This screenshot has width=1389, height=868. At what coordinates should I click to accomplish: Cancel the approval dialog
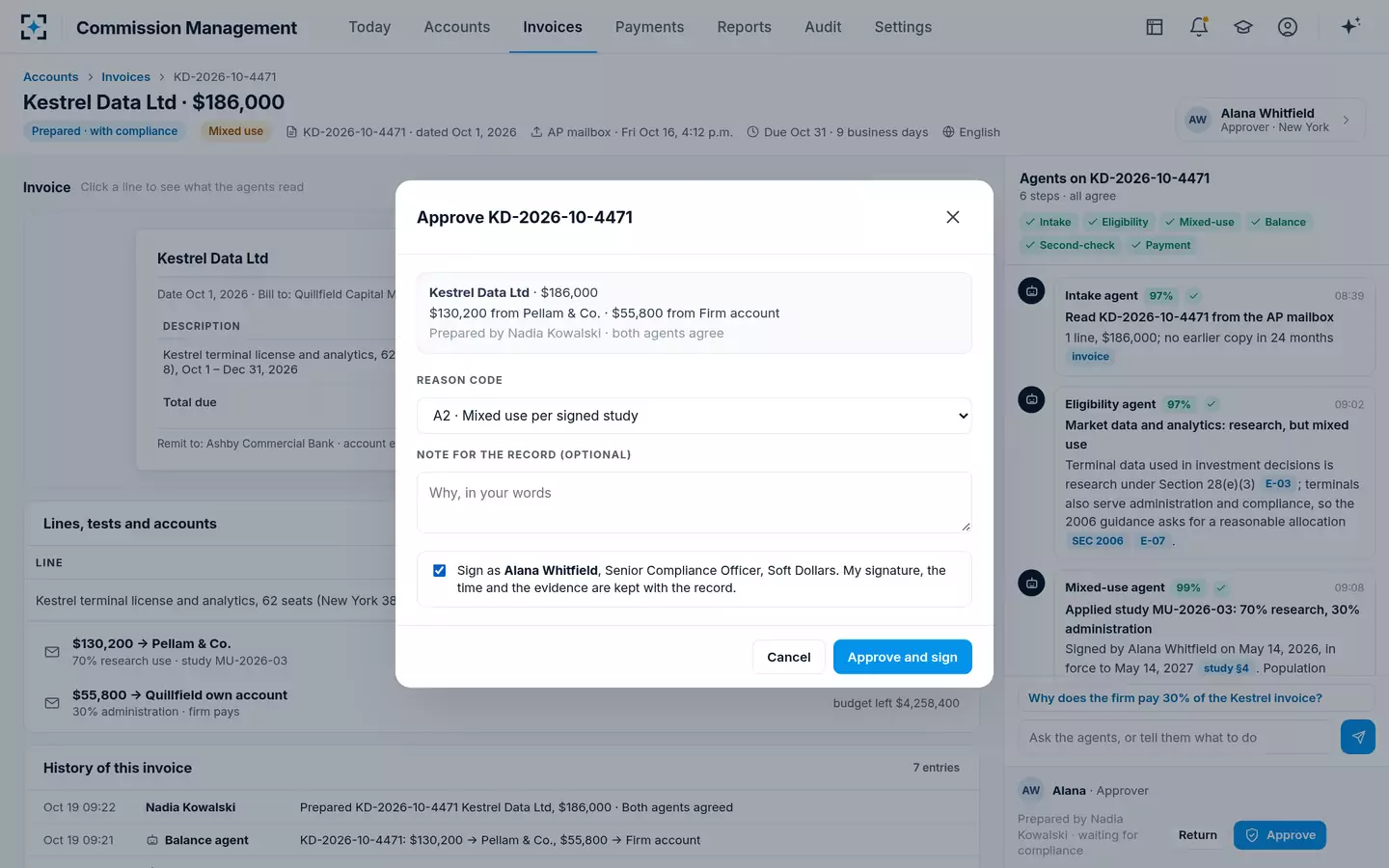(789, 657)
